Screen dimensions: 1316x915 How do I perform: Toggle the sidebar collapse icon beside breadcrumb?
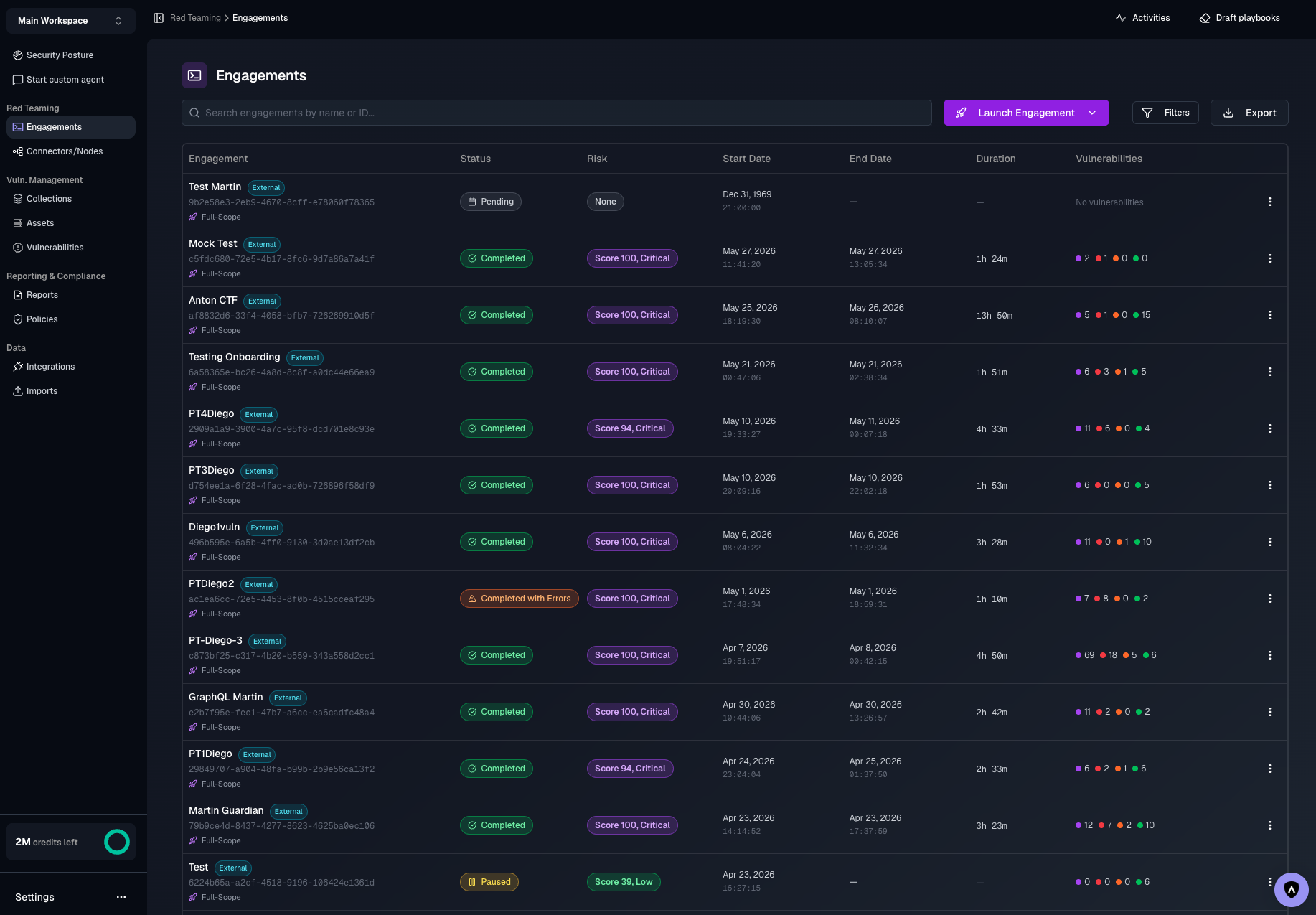tap(159, 18)
